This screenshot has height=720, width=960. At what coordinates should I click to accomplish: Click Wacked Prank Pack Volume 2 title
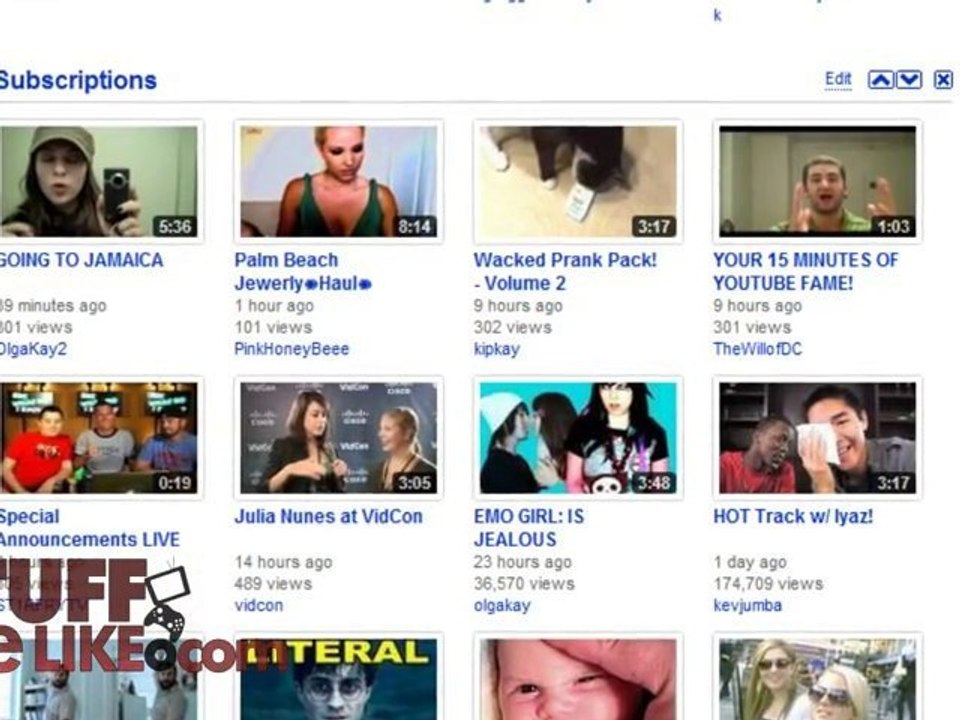(x=565, y=271)
